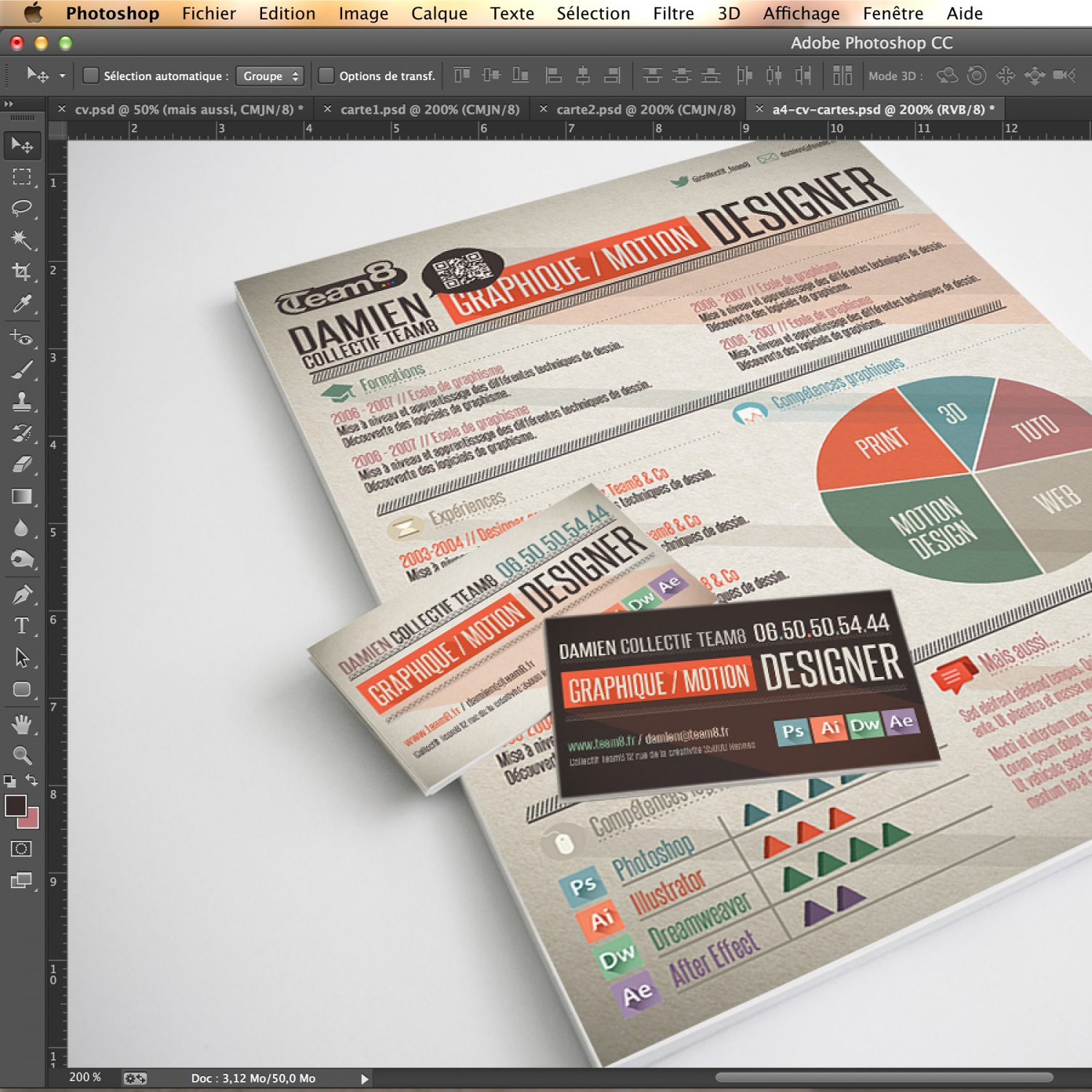
Task: Click the 3D slide mode icon
Action: pos(1034,75)
